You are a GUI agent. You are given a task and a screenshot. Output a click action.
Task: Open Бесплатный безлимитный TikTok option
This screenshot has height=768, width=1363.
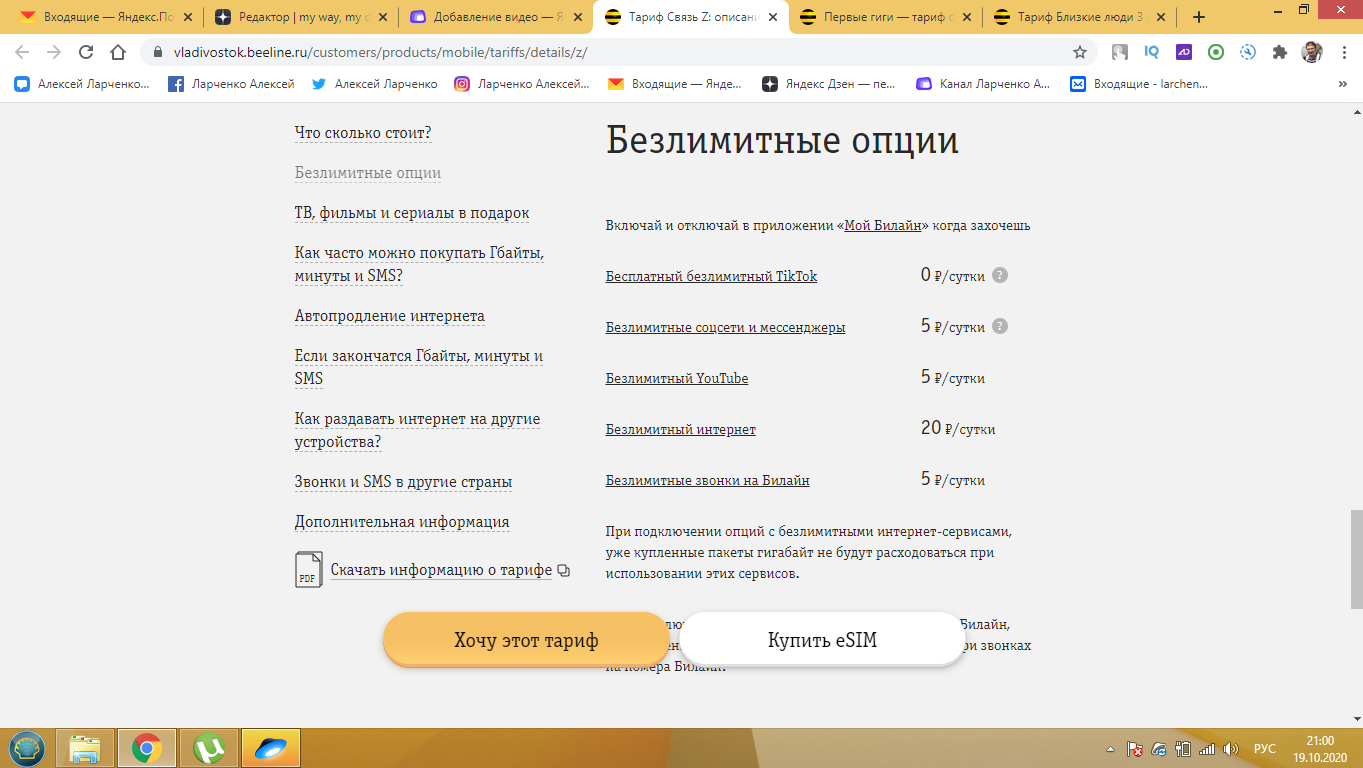(x=711, y=276)
